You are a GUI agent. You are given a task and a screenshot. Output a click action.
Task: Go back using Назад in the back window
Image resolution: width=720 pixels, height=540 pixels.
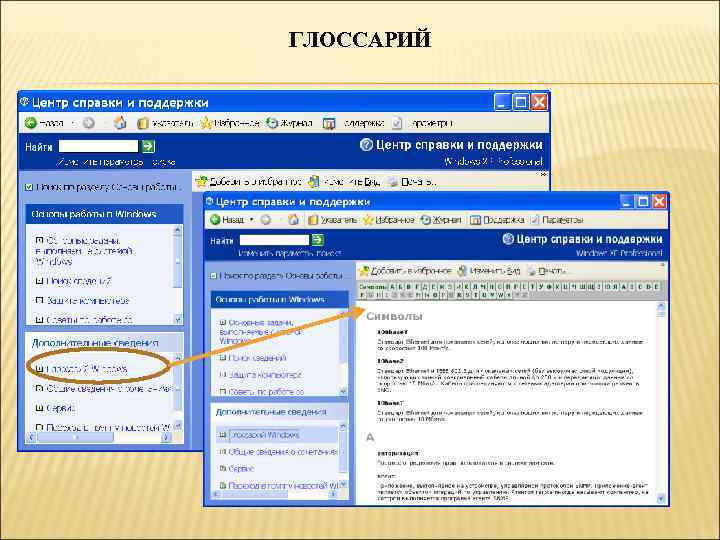point(44,123)
